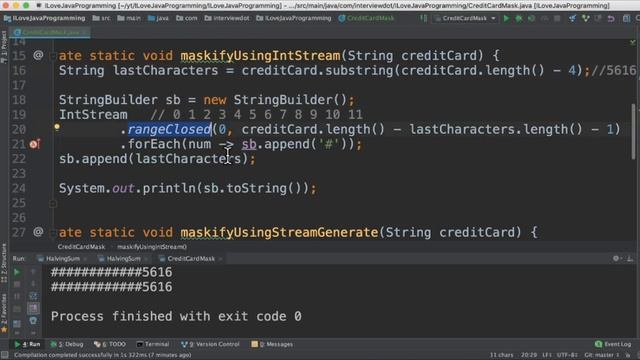Click the up arrow in Run panel sidebar
Image resolution: width=640 pixels, height=360 pixels.
coord(33,272)
